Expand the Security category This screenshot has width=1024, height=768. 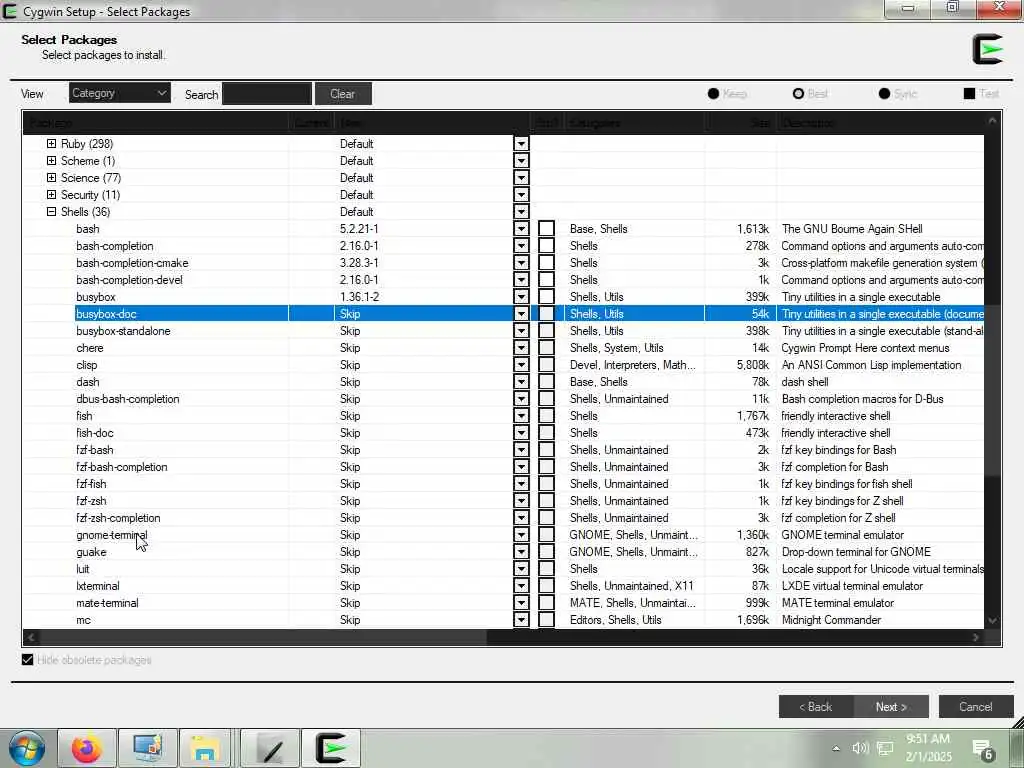tap(52, 195)
